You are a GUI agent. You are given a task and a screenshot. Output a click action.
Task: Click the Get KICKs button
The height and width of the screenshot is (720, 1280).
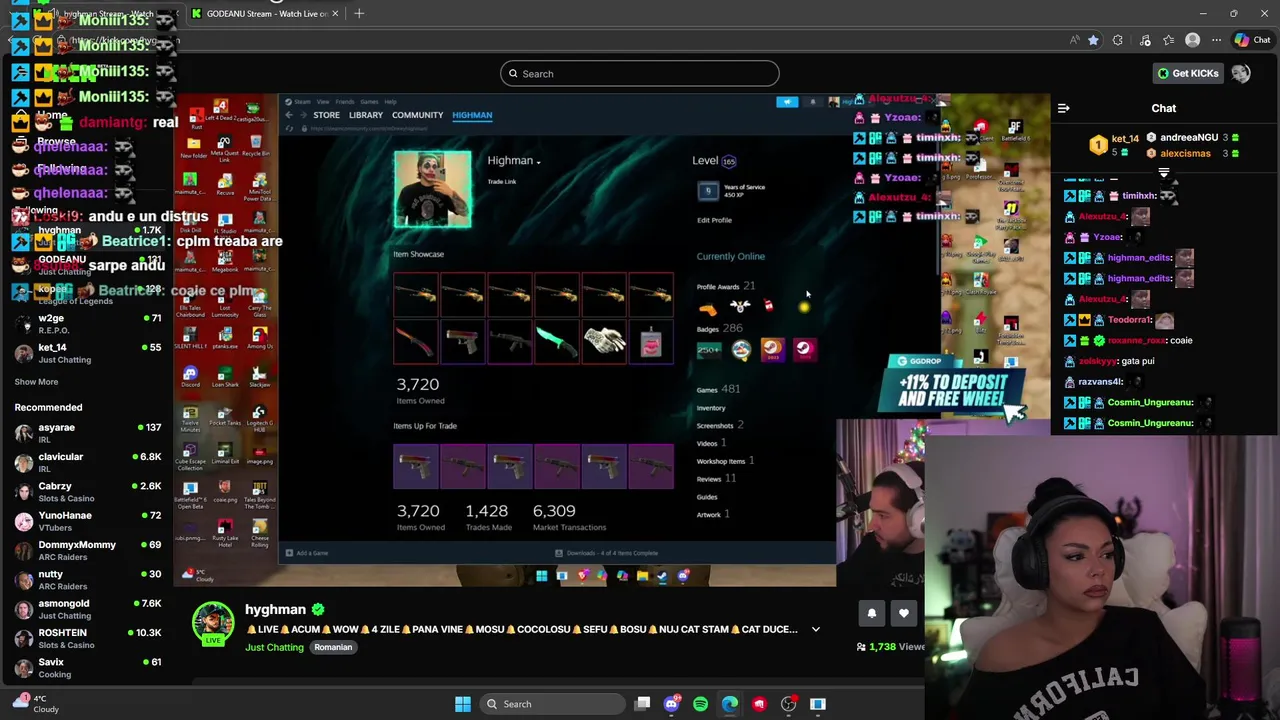click(x=1187, y=73)
